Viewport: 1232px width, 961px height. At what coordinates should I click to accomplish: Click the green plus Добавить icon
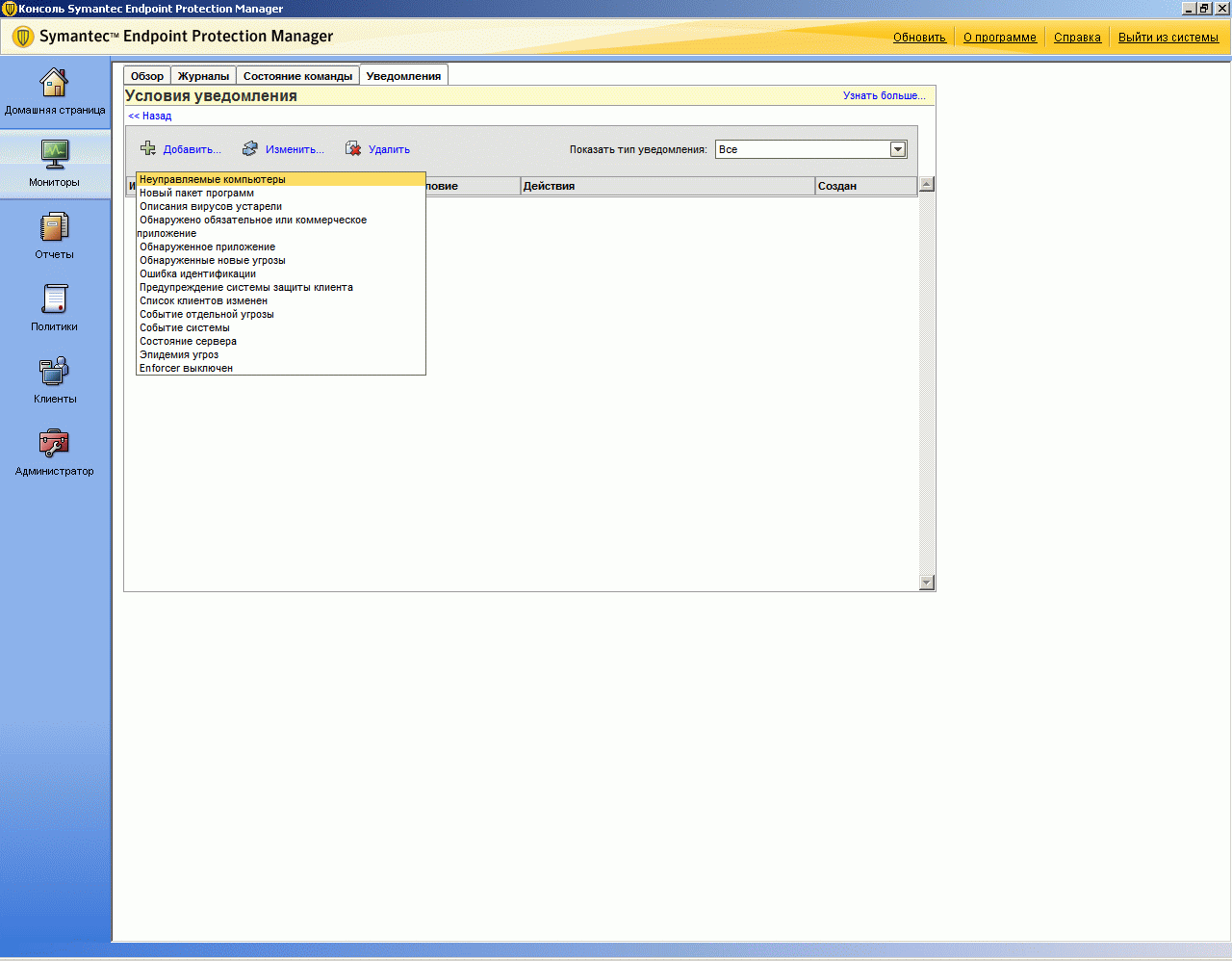tap(147, 148)
